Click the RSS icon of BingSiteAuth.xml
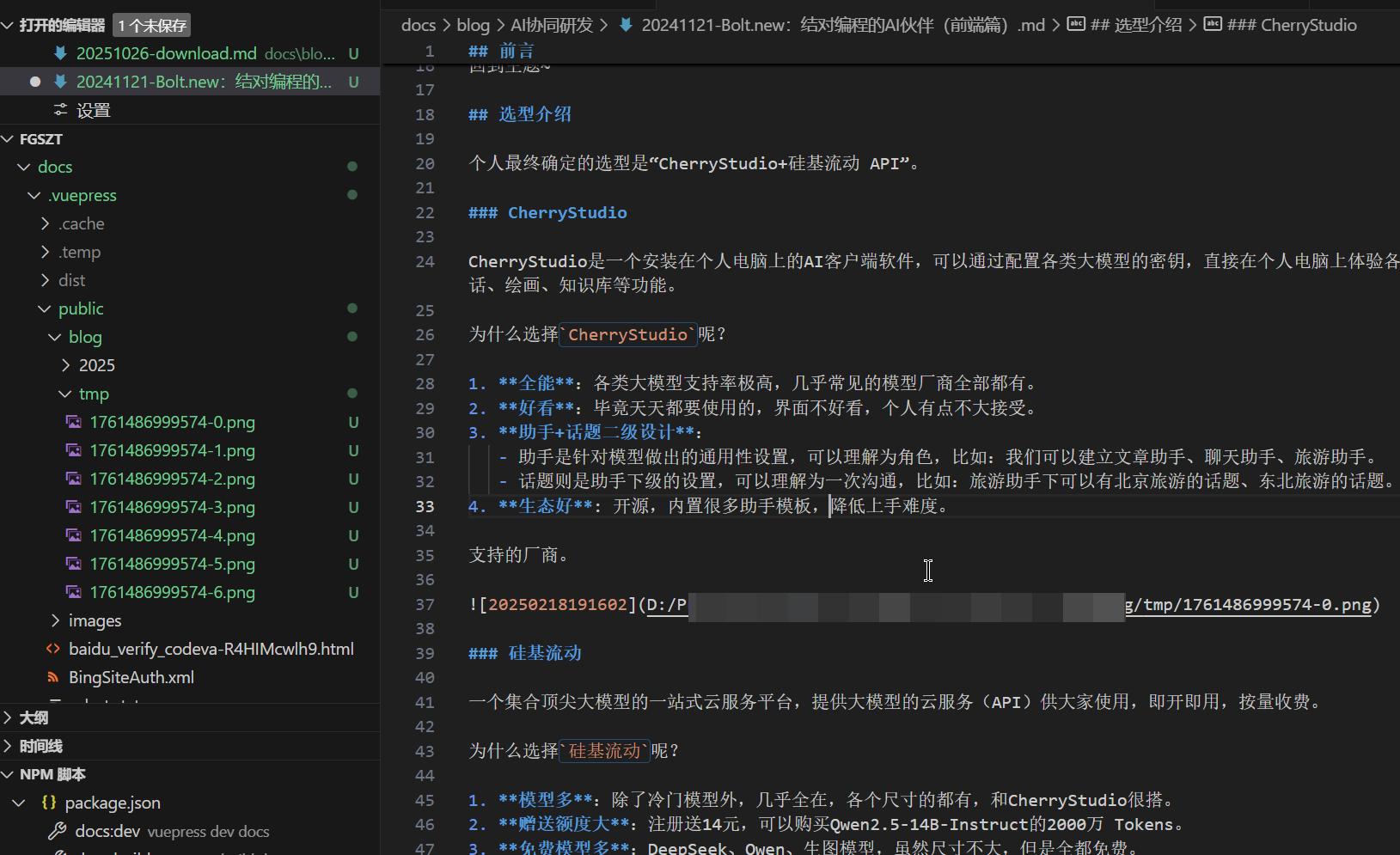The image size is (1400, 855). [x=53, y=677]
